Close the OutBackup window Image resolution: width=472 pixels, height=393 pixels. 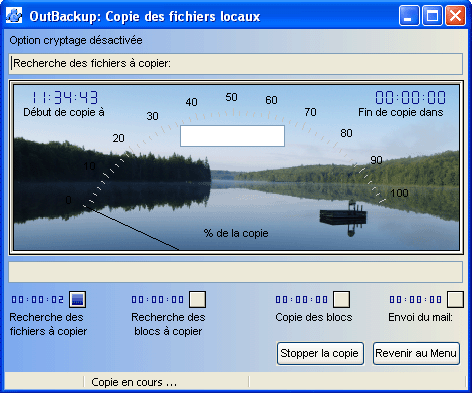[455, 16]
